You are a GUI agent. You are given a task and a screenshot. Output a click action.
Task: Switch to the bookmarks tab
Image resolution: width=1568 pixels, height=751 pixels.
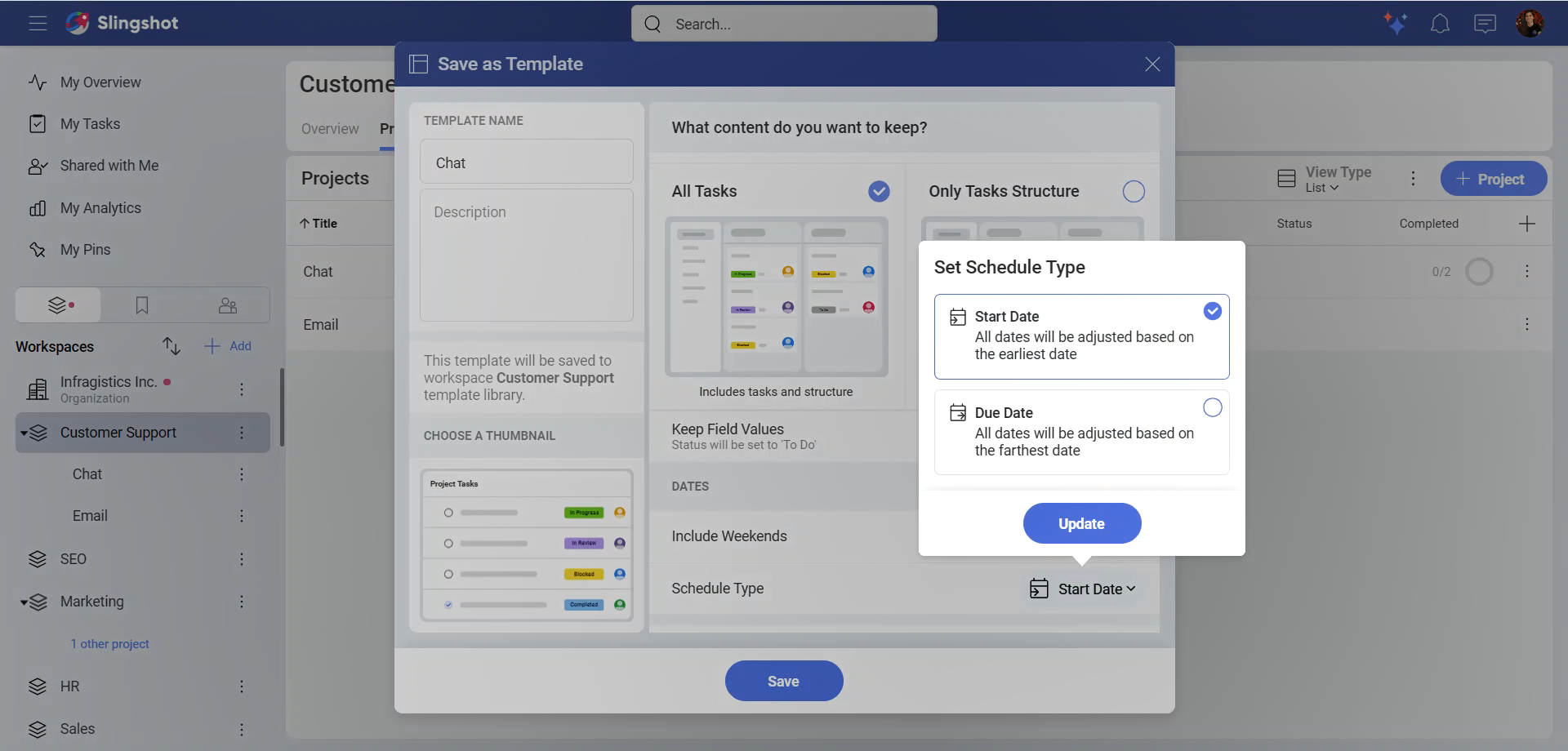click(142, 305)
